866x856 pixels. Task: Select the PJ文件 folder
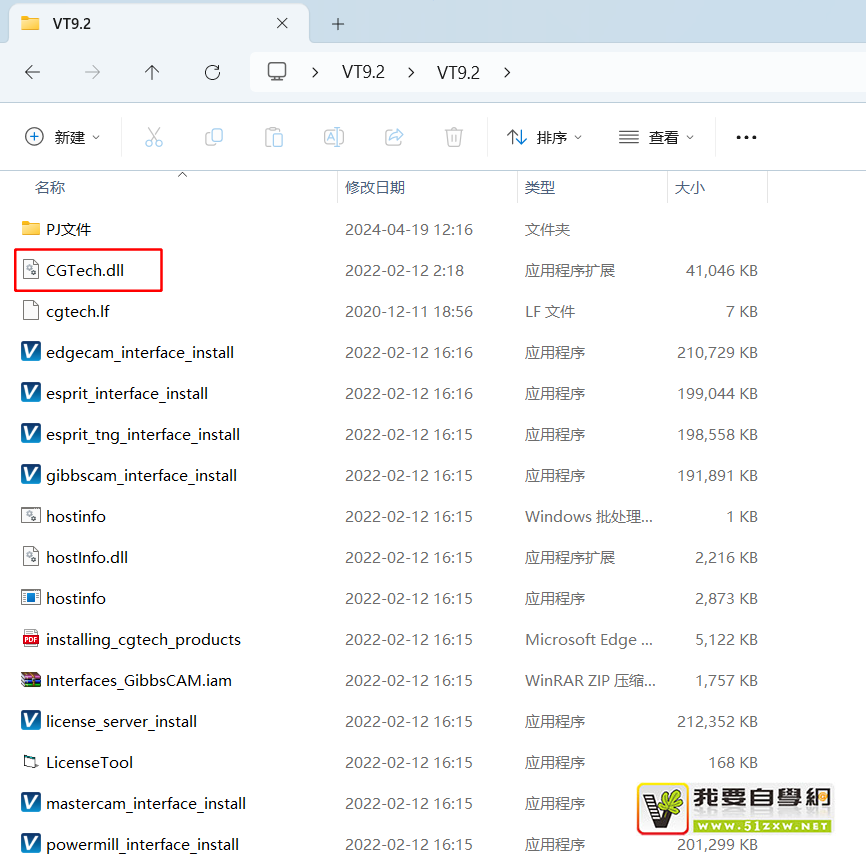click(x=68, y=229)
